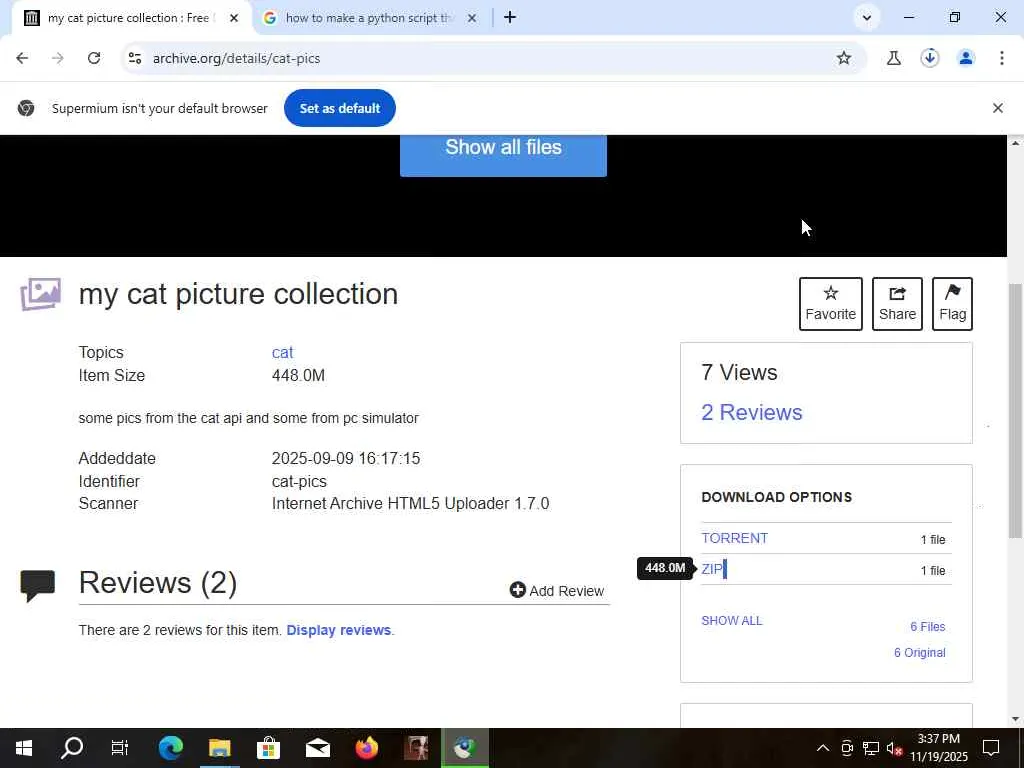Open network status tray icon
The image size is (1024, 768).
871,748
